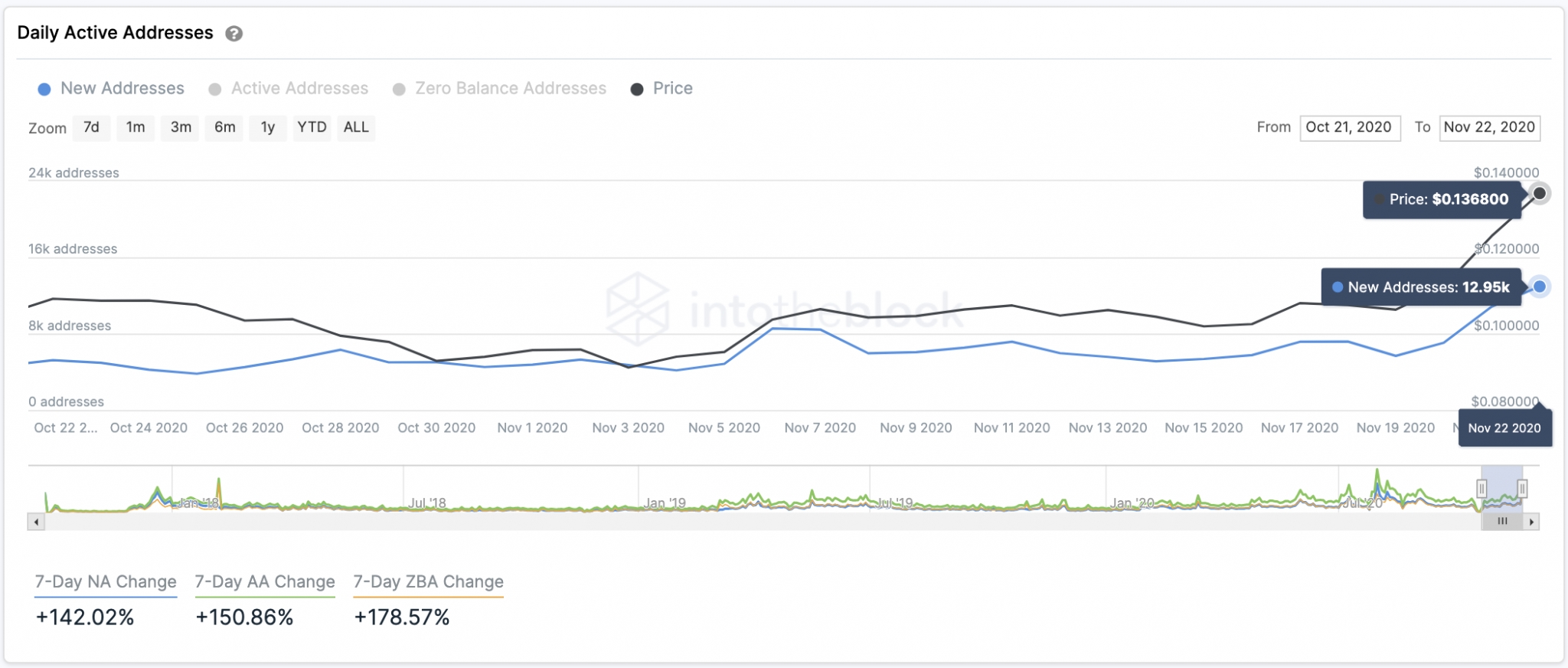
Task: Click the +178.57% value
Action: coord(402,617)
